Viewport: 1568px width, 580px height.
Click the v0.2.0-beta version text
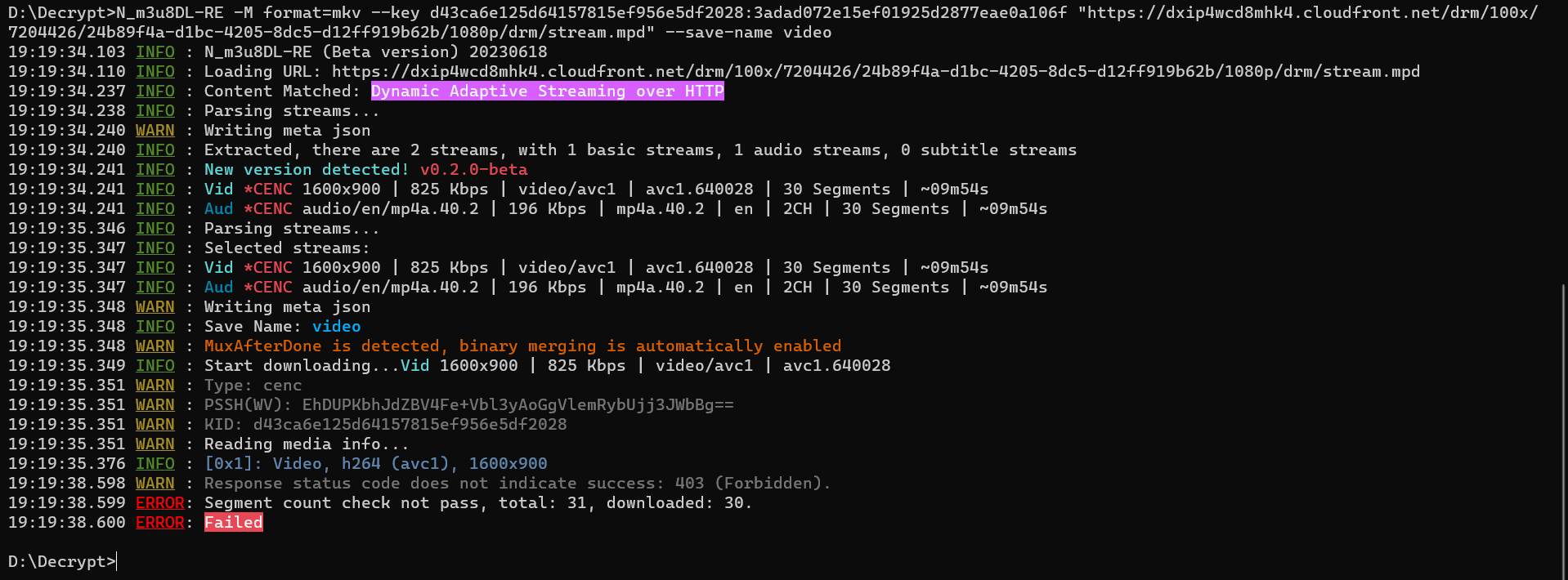(x=473, y=170)
